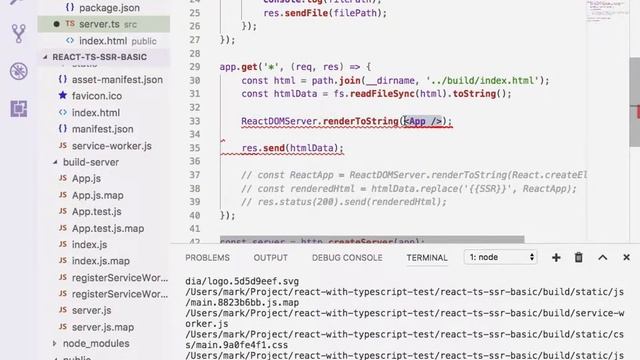Open the Source Control view
Viewport: 640px width, 360px height.
click(x=19, y=34)
